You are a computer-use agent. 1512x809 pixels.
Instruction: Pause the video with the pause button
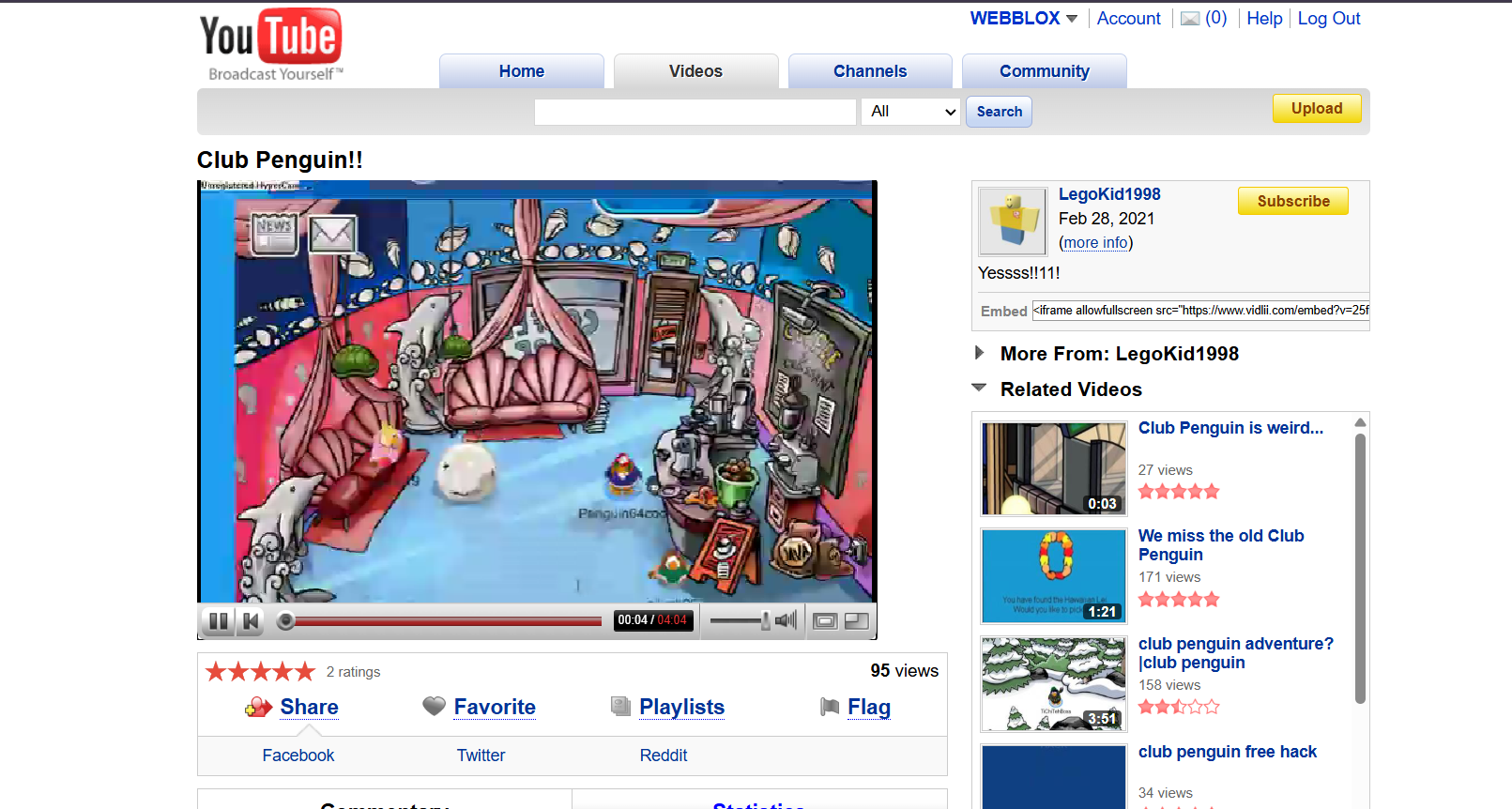[x=219, y=620]
